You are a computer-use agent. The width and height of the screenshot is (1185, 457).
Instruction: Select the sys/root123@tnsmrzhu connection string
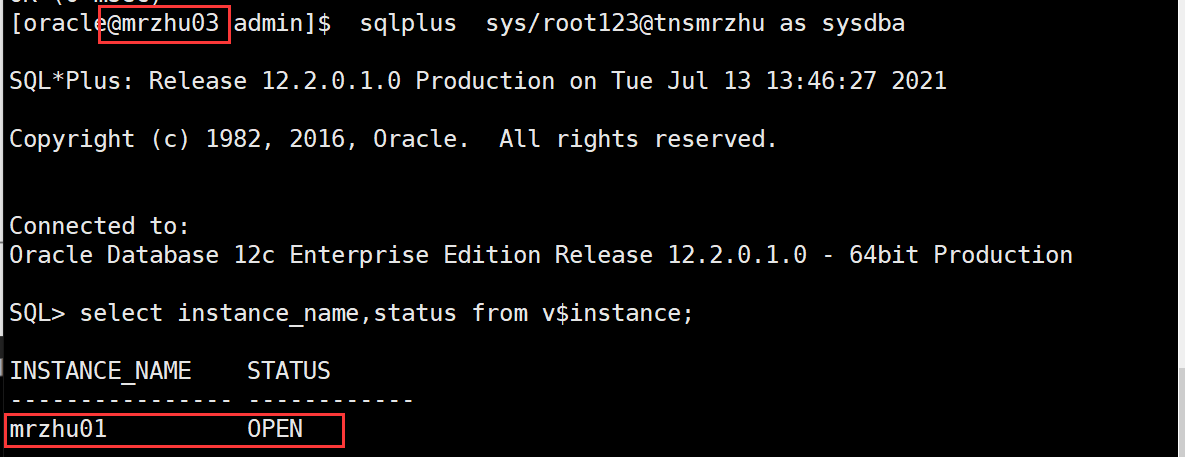click(623, 24)
